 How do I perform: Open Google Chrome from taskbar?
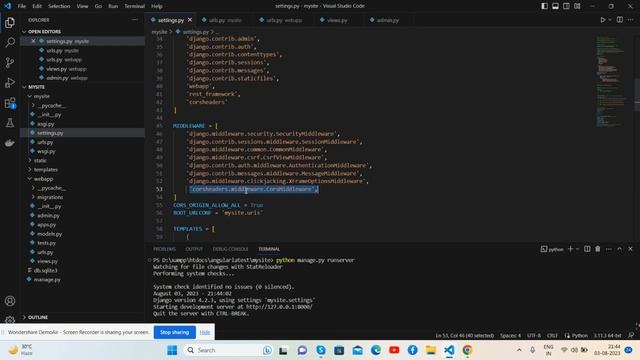467,350
